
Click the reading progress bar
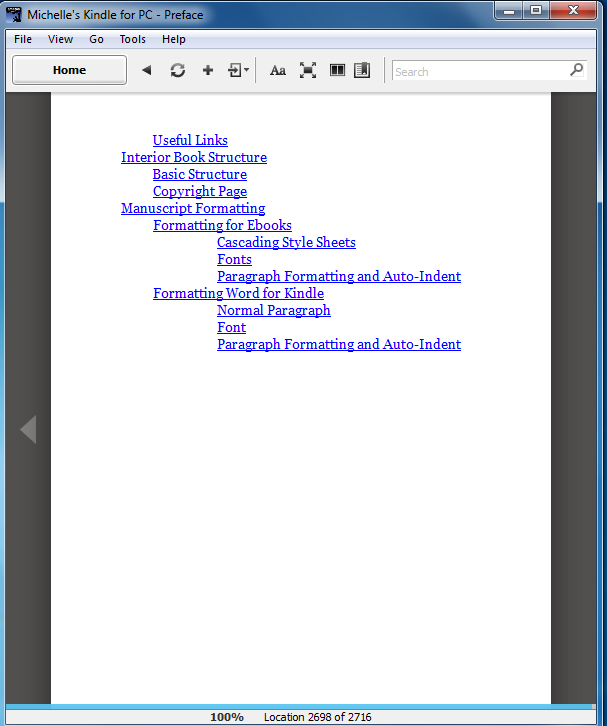(300, 707)
